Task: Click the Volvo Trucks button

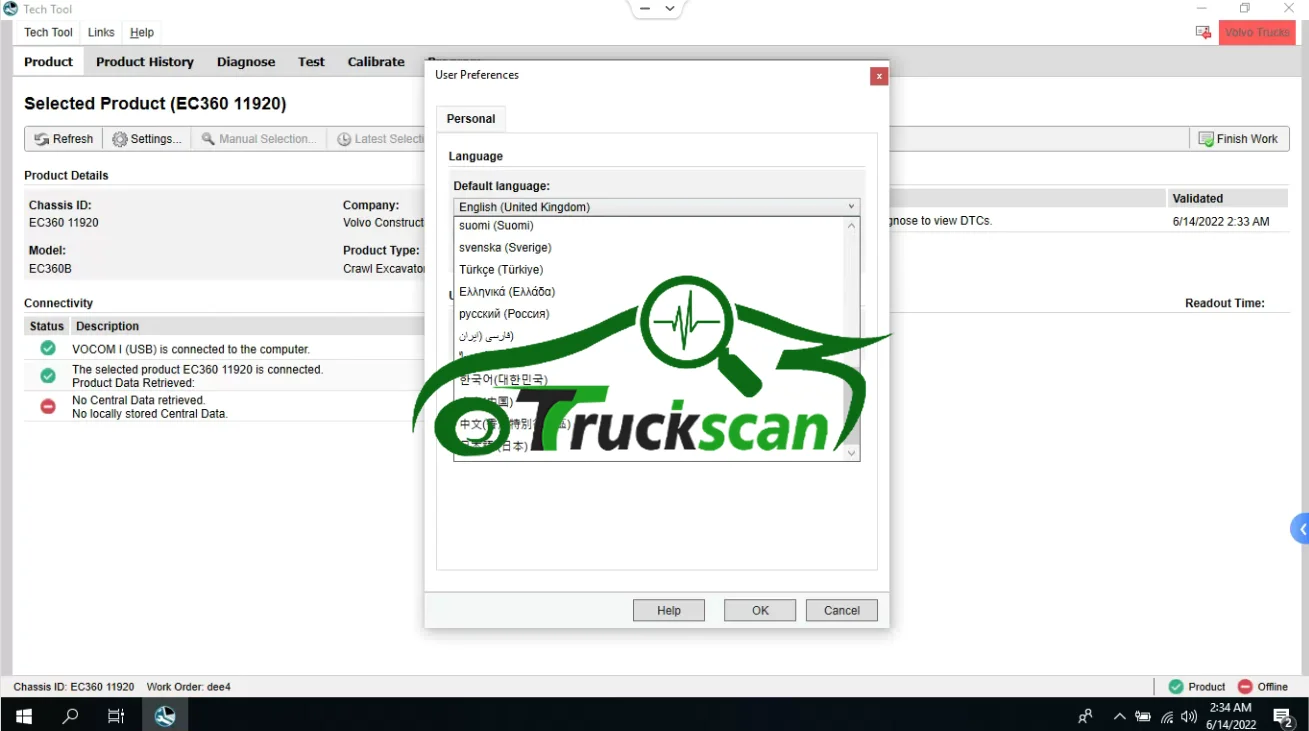Action: coord(1257,32)
